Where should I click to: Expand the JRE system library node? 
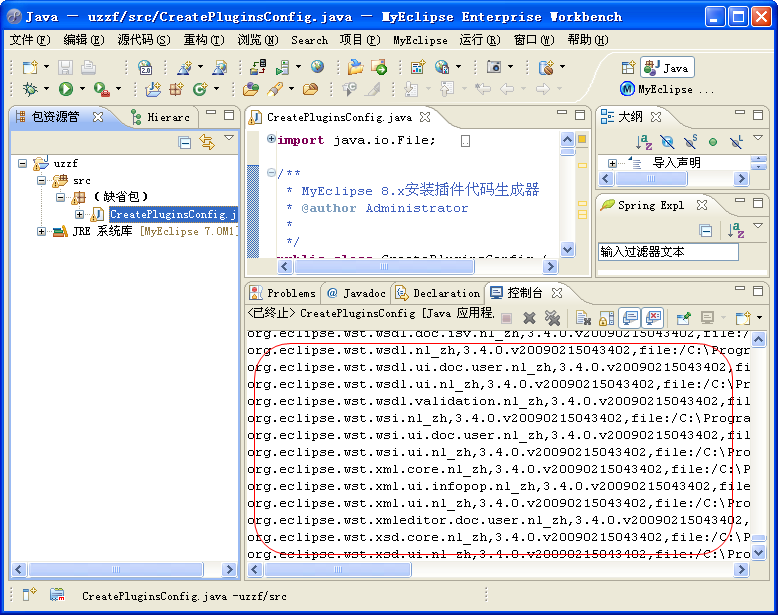(x=42, y=231)
